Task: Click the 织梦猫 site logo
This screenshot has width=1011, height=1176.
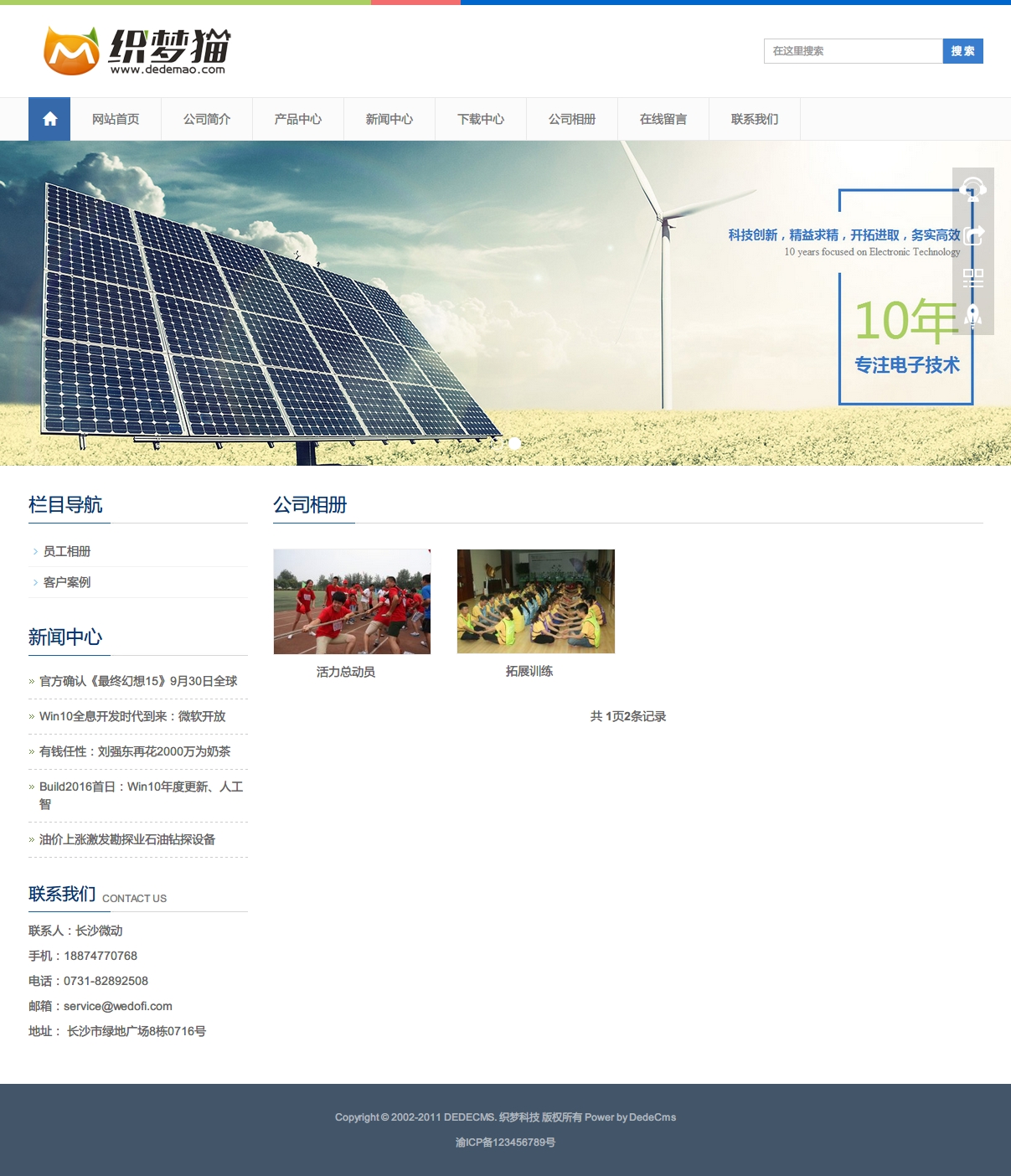Action: tap(137, 51)
